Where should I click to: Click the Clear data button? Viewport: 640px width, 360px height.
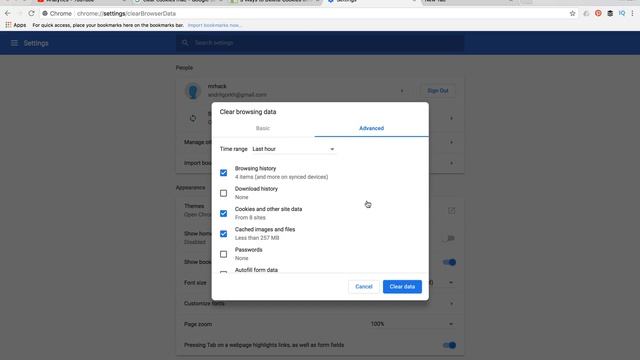[x=402, y=287]
